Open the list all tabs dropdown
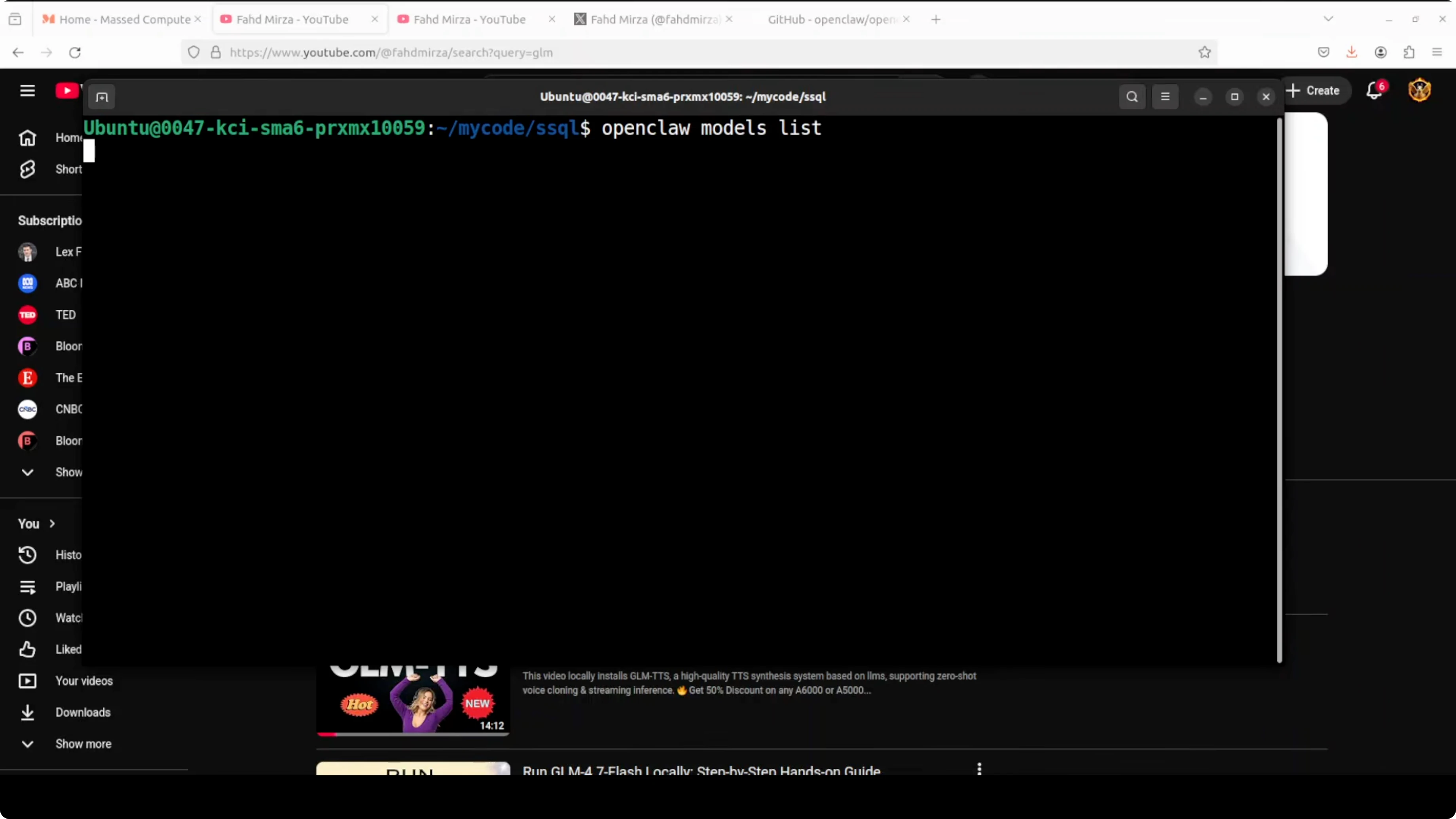1456x819 pixels. pyautogui.click(x=1328, y=19)
